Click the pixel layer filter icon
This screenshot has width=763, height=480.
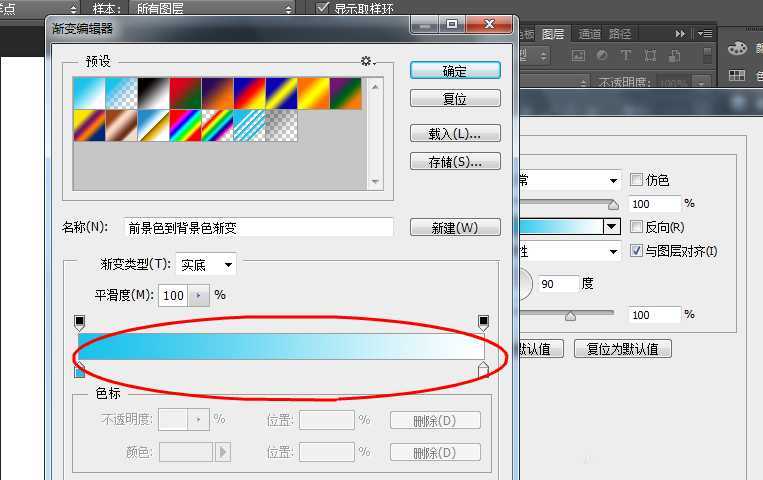[579, 56]
